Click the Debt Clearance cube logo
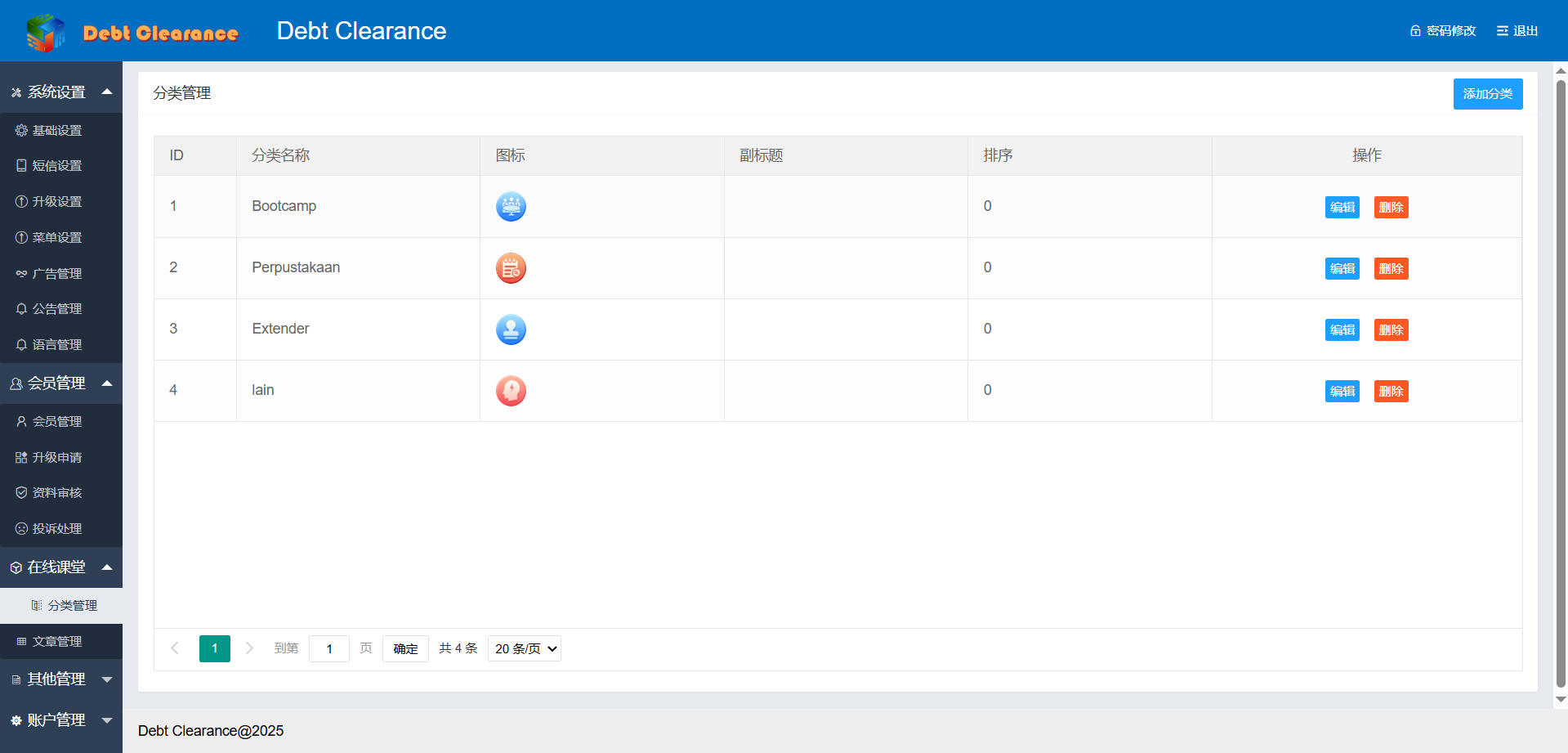The width and height of the screenshot is (1568, 753). 46,33
